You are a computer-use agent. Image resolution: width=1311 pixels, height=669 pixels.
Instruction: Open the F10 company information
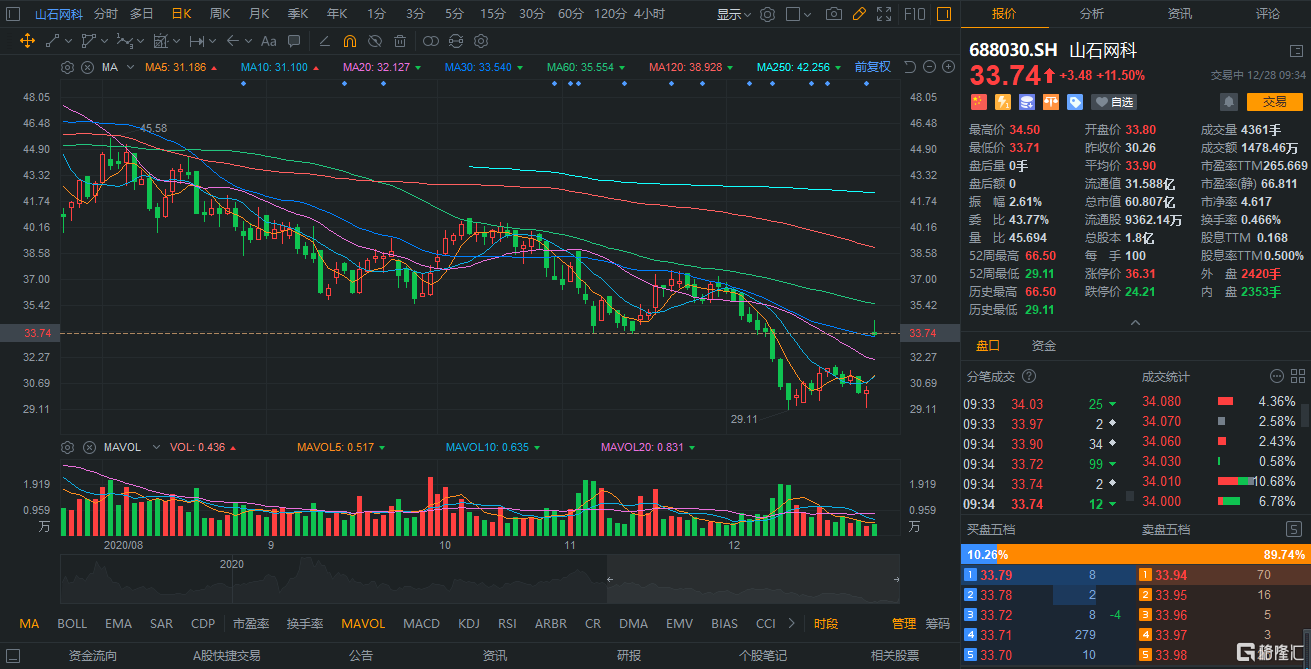click(x=914, y=14)
